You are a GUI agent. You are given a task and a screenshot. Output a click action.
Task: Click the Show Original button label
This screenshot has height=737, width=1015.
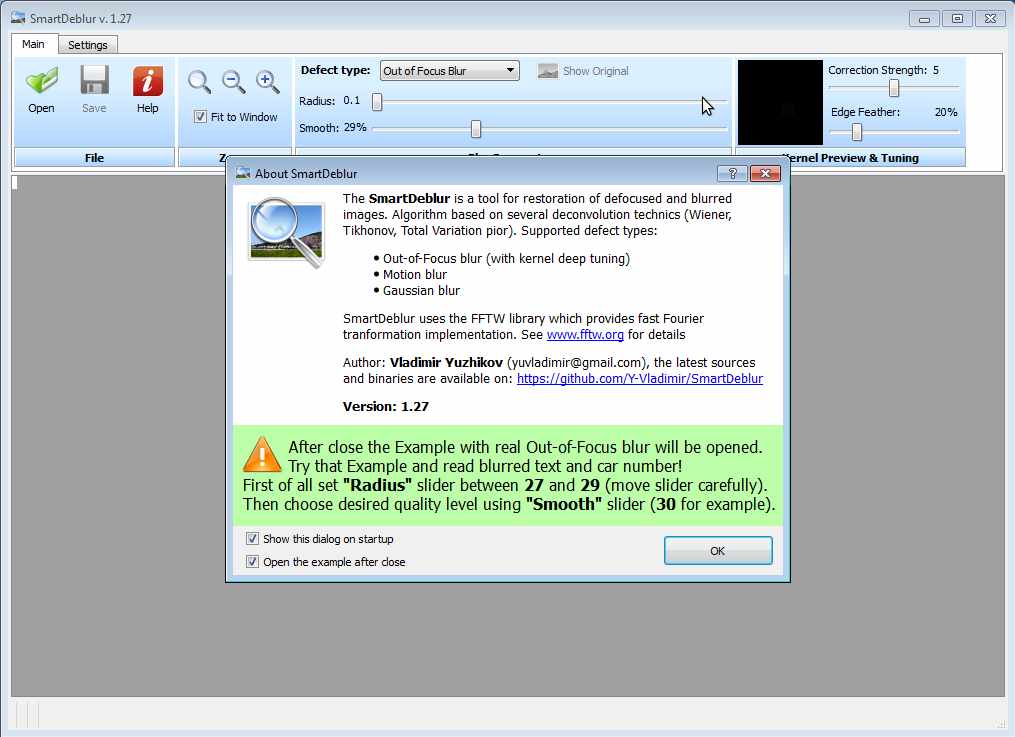click(x=596, y=71)
